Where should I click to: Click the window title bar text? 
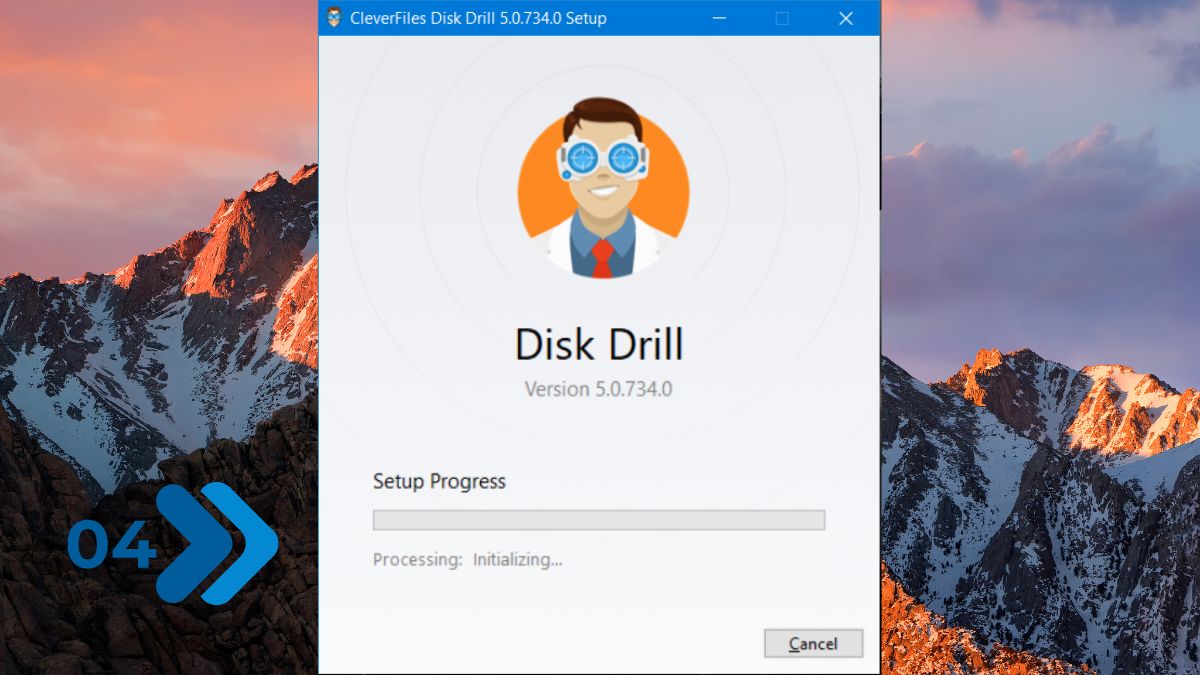478,18
